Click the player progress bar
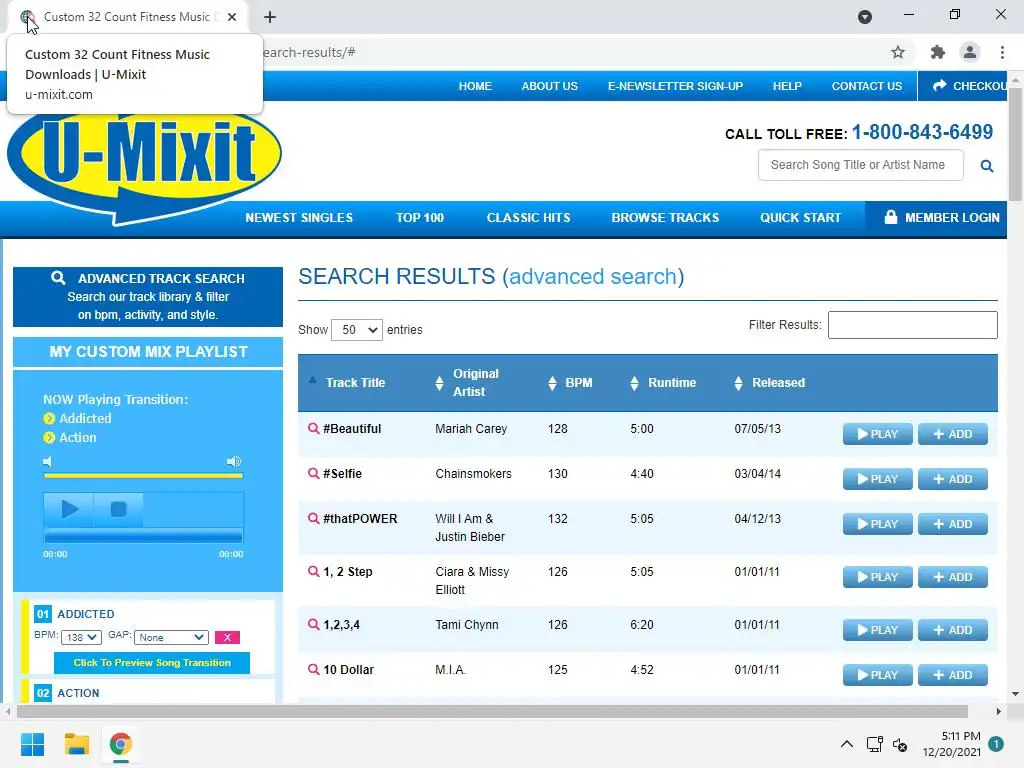 pos(143,537)
